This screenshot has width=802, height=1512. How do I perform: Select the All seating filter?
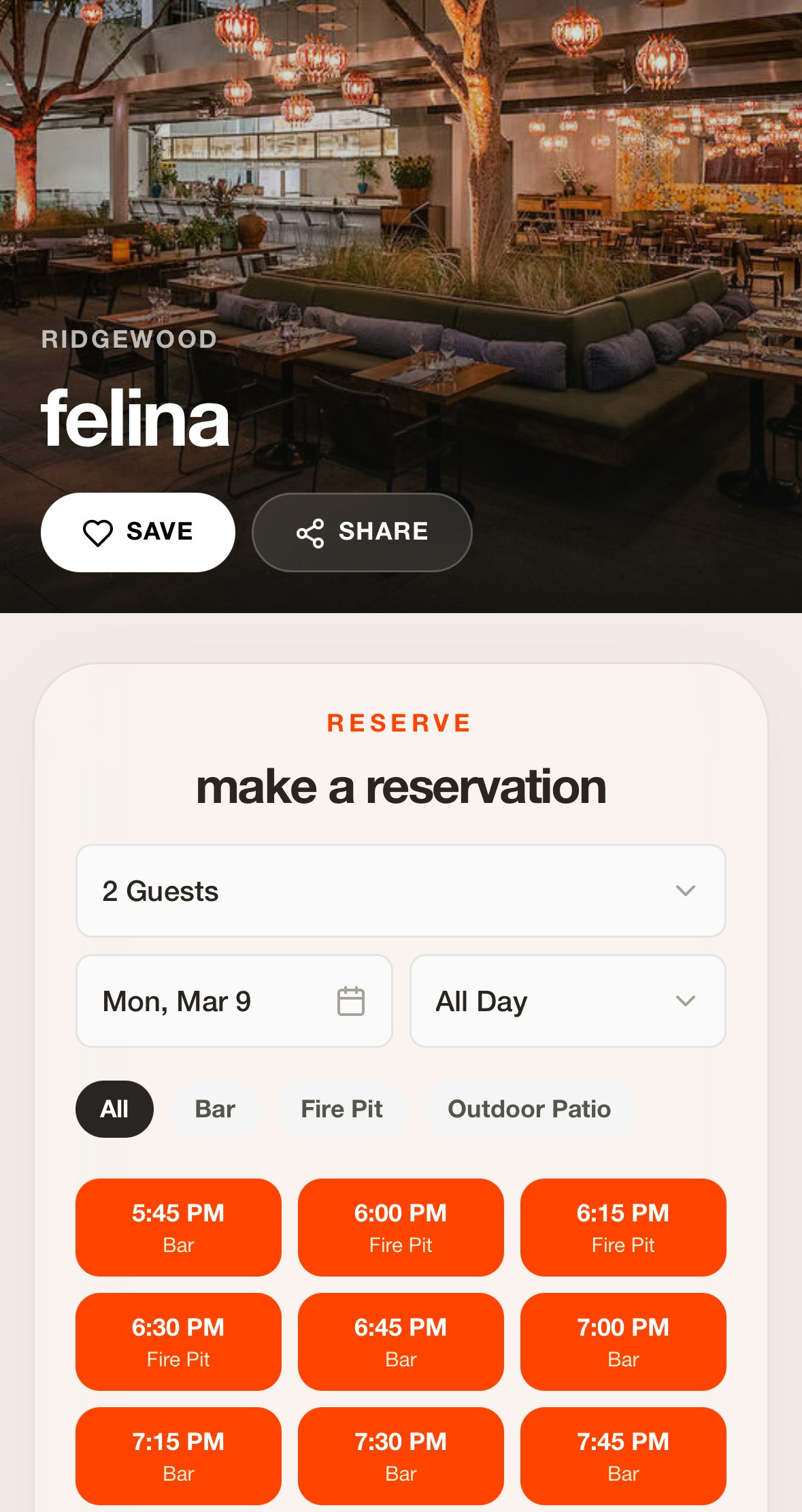tap(114, 1109)
